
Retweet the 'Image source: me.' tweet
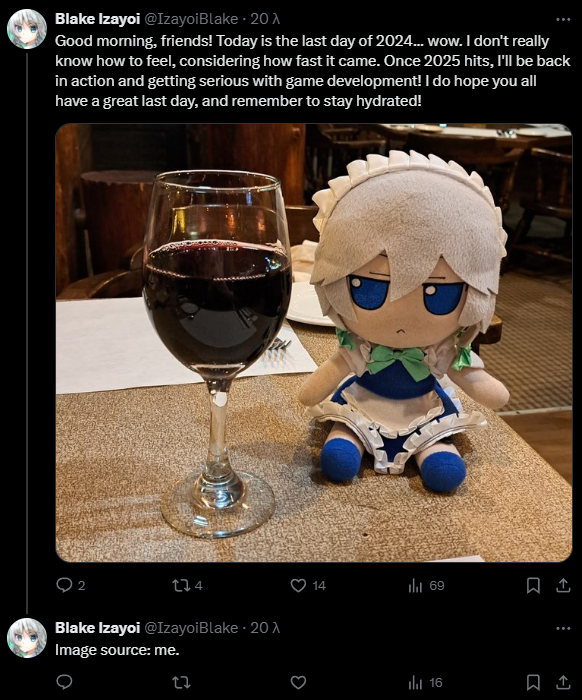click(x=181, y=682)
